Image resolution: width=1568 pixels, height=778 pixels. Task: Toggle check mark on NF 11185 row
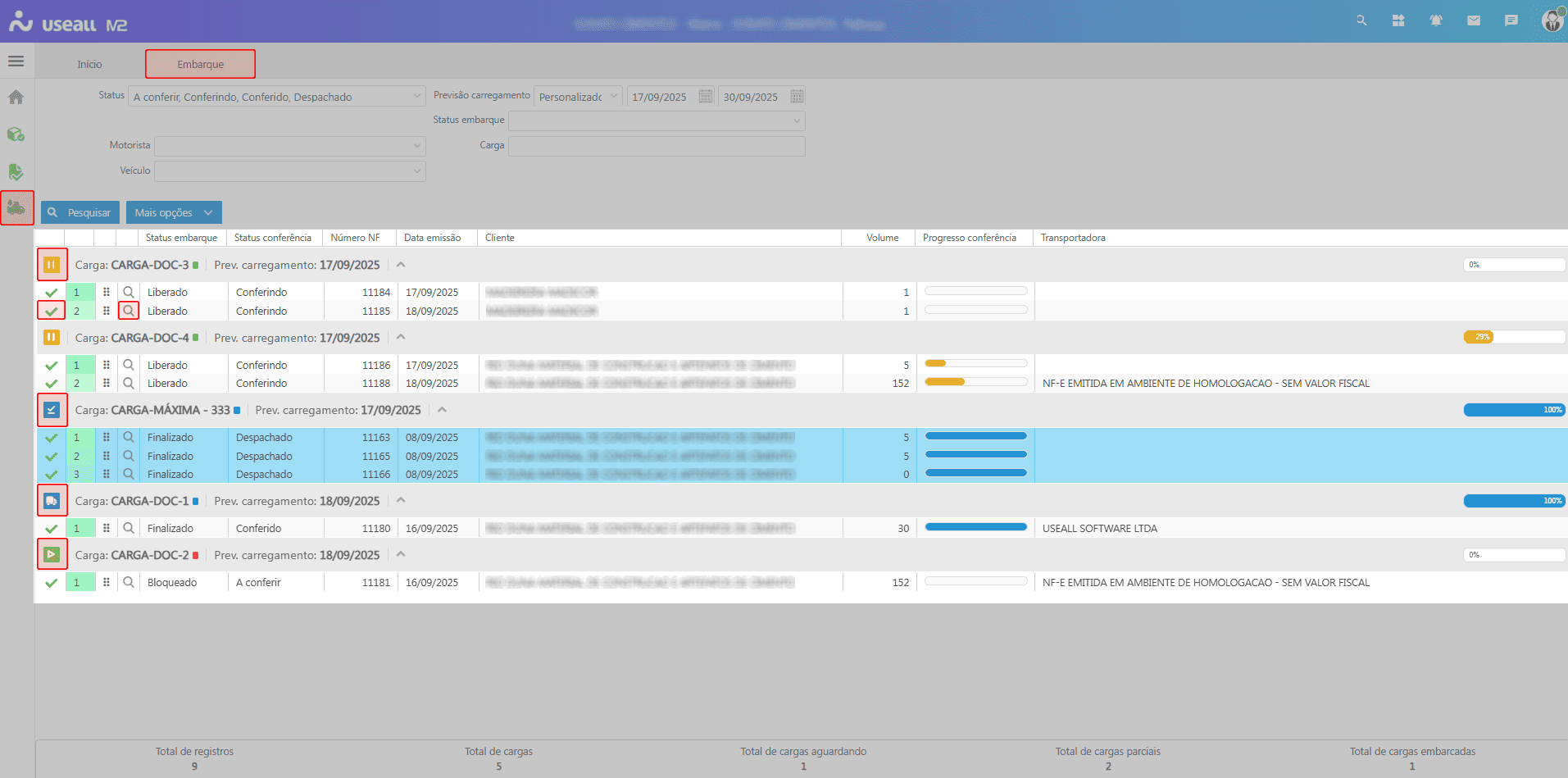(x=52, y=312)
